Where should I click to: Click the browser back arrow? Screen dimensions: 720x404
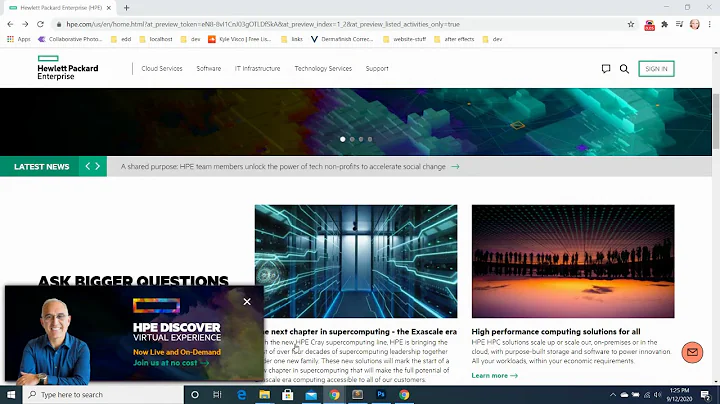coord(10,24)
